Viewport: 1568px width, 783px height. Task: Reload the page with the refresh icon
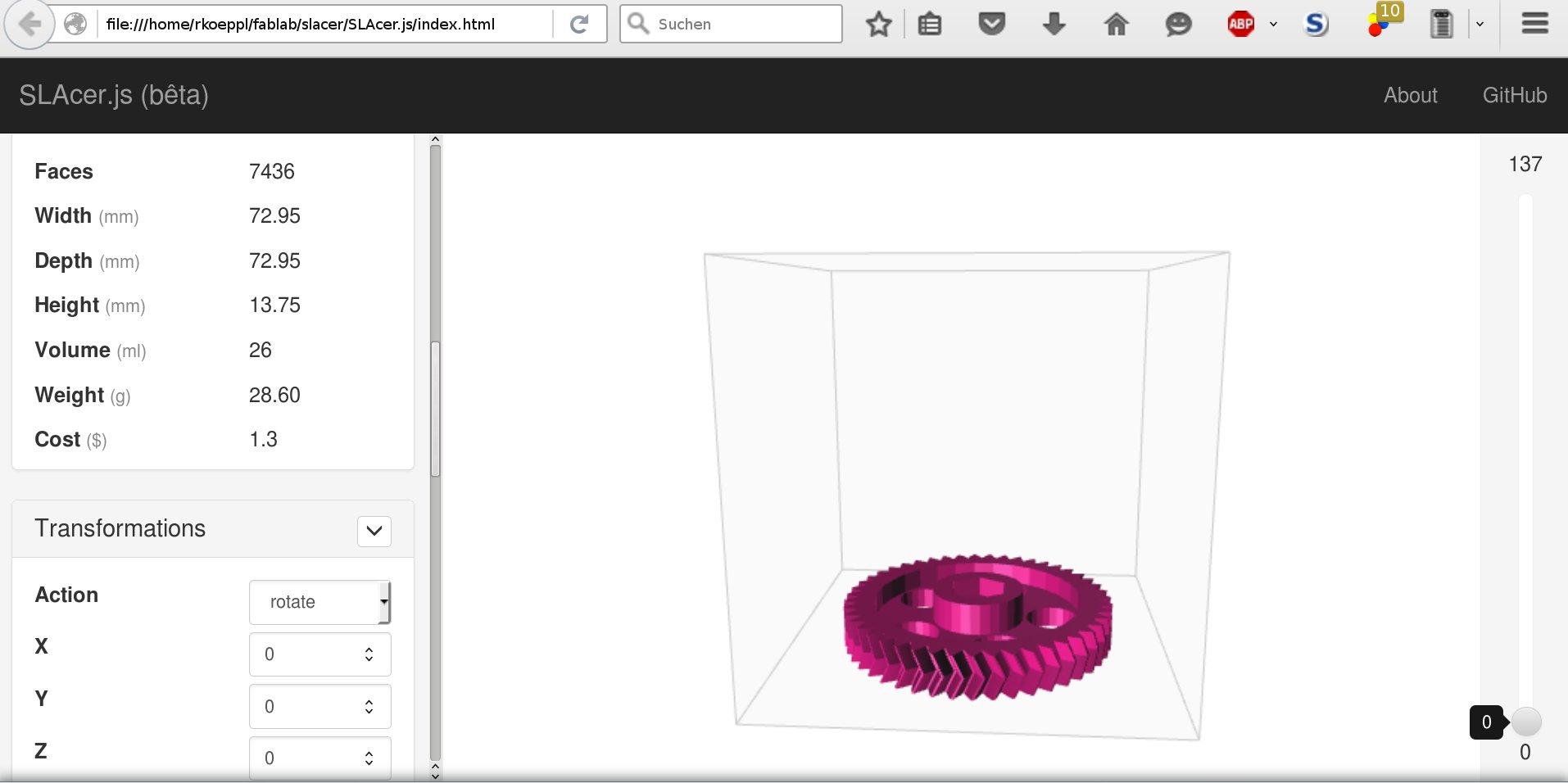(x=579, y=25)
